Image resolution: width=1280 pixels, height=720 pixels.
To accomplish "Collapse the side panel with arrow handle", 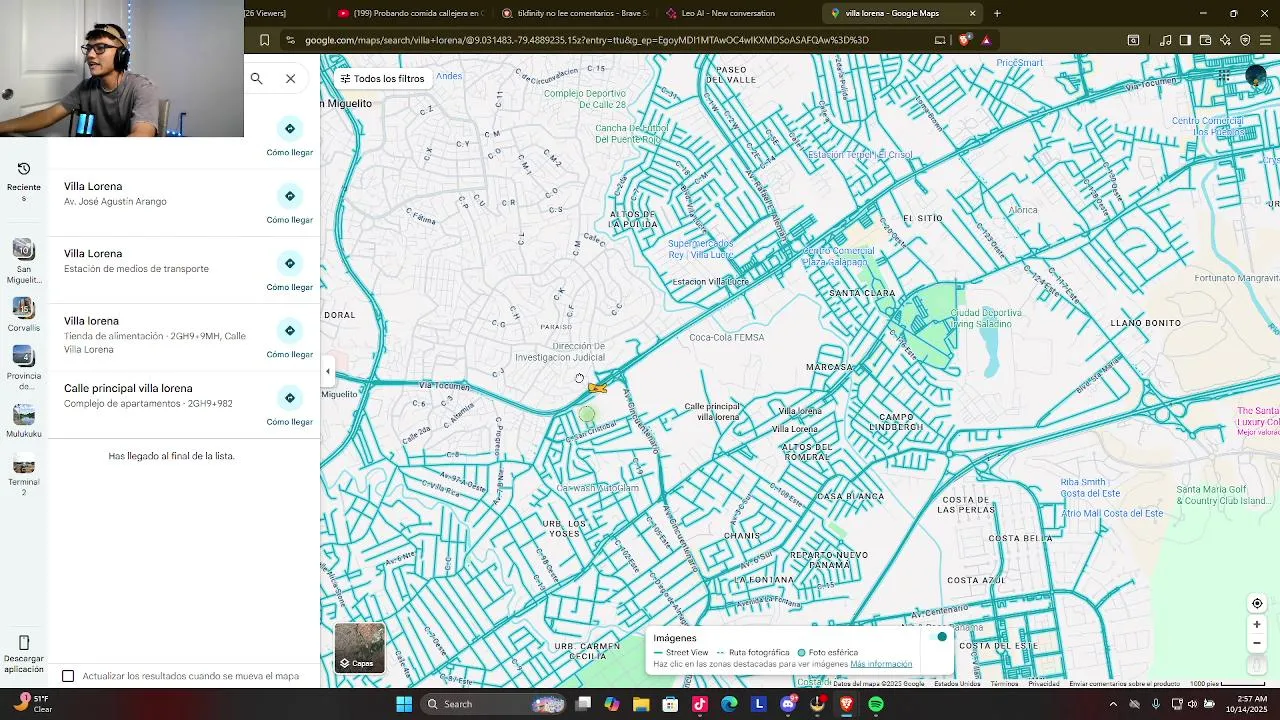I will [327, 371].
